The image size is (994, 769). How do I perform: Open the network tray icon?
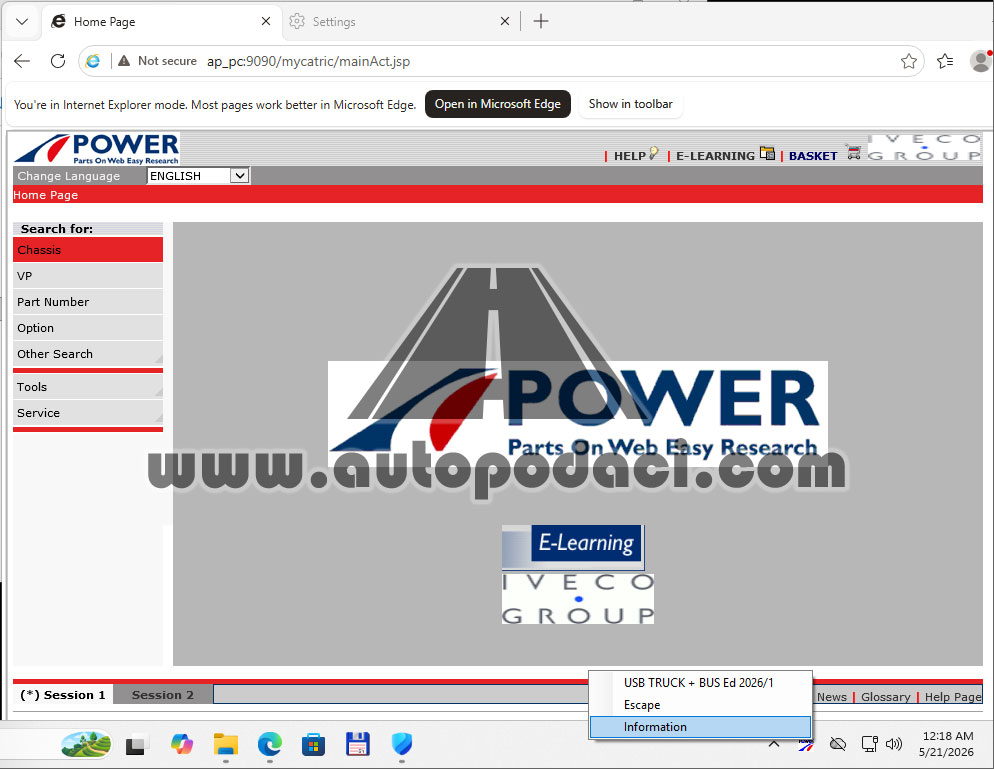869,744
